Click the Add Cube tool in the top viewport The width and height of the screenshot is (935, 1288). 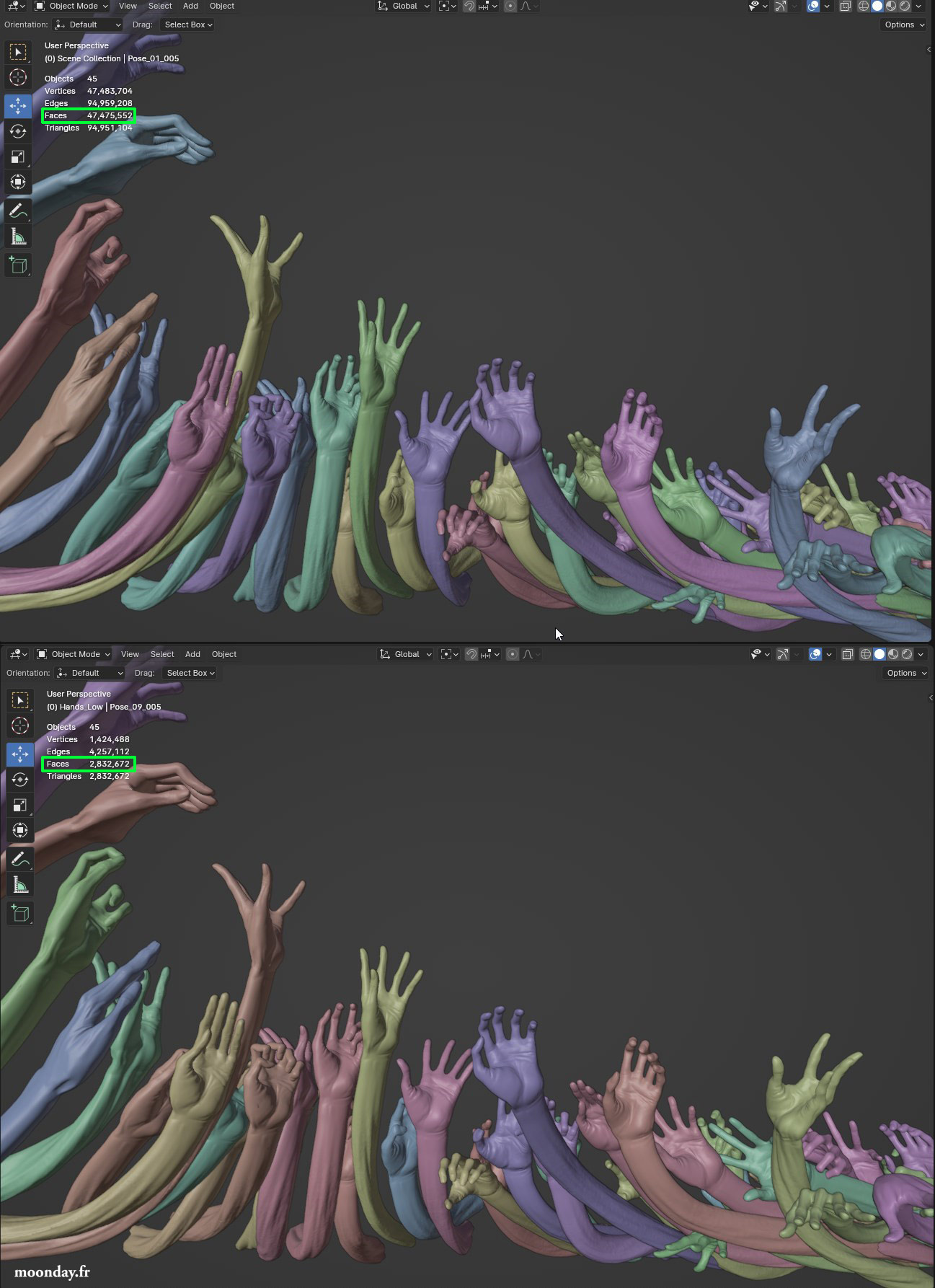click(x=18, y=265)
